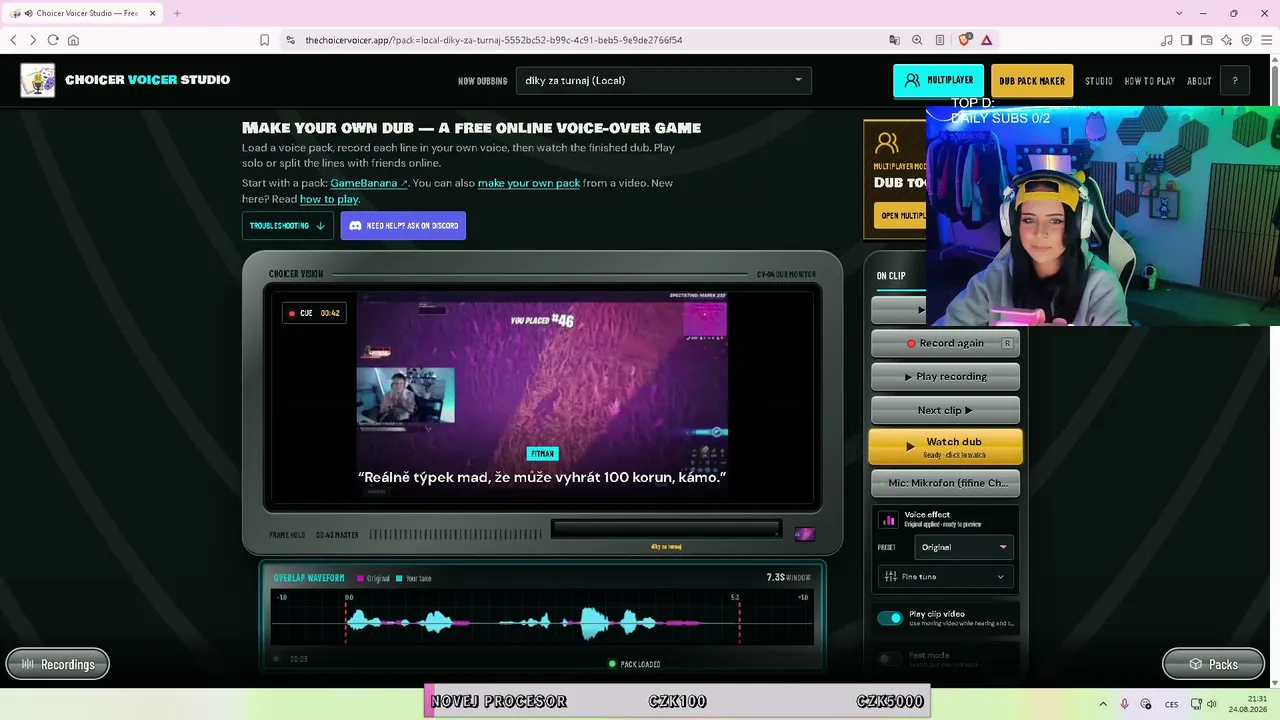1280x720 pixels.
Task: Select the Mic: Mikrofon device selector
Action: pos(946,483)
